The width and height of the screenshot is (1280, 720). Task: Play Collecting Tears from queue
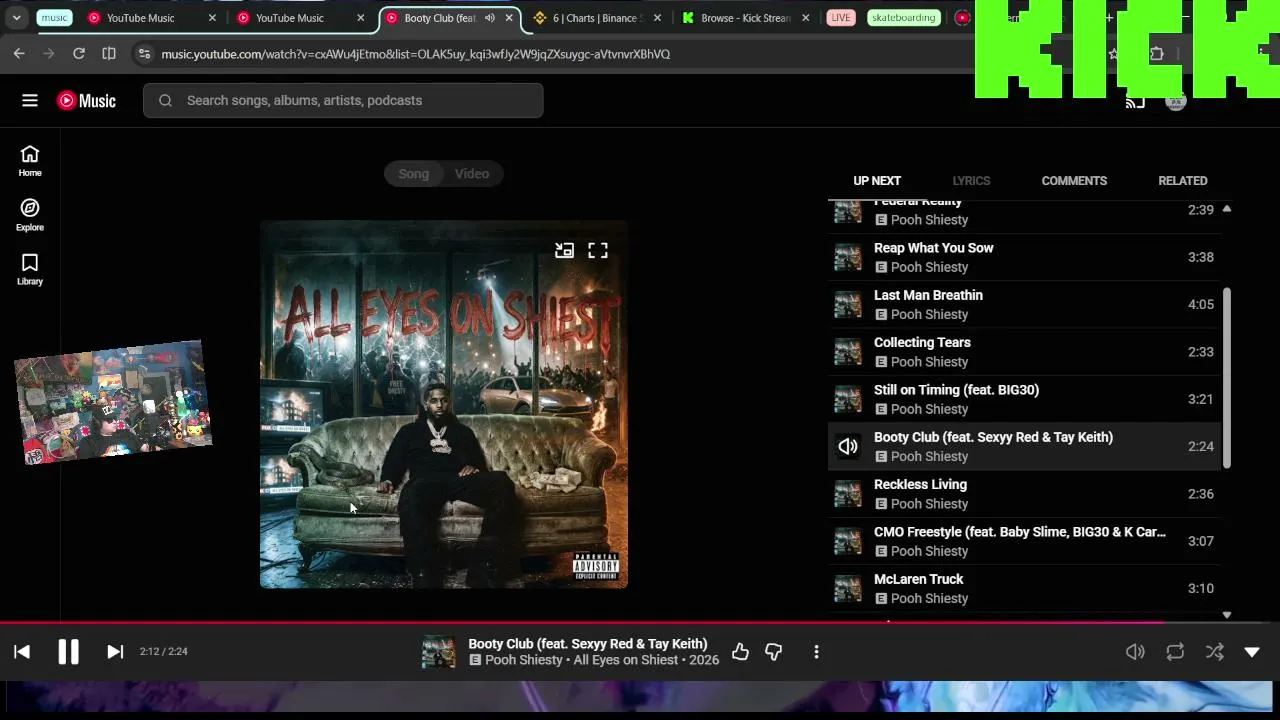(x=1024, y=352)
